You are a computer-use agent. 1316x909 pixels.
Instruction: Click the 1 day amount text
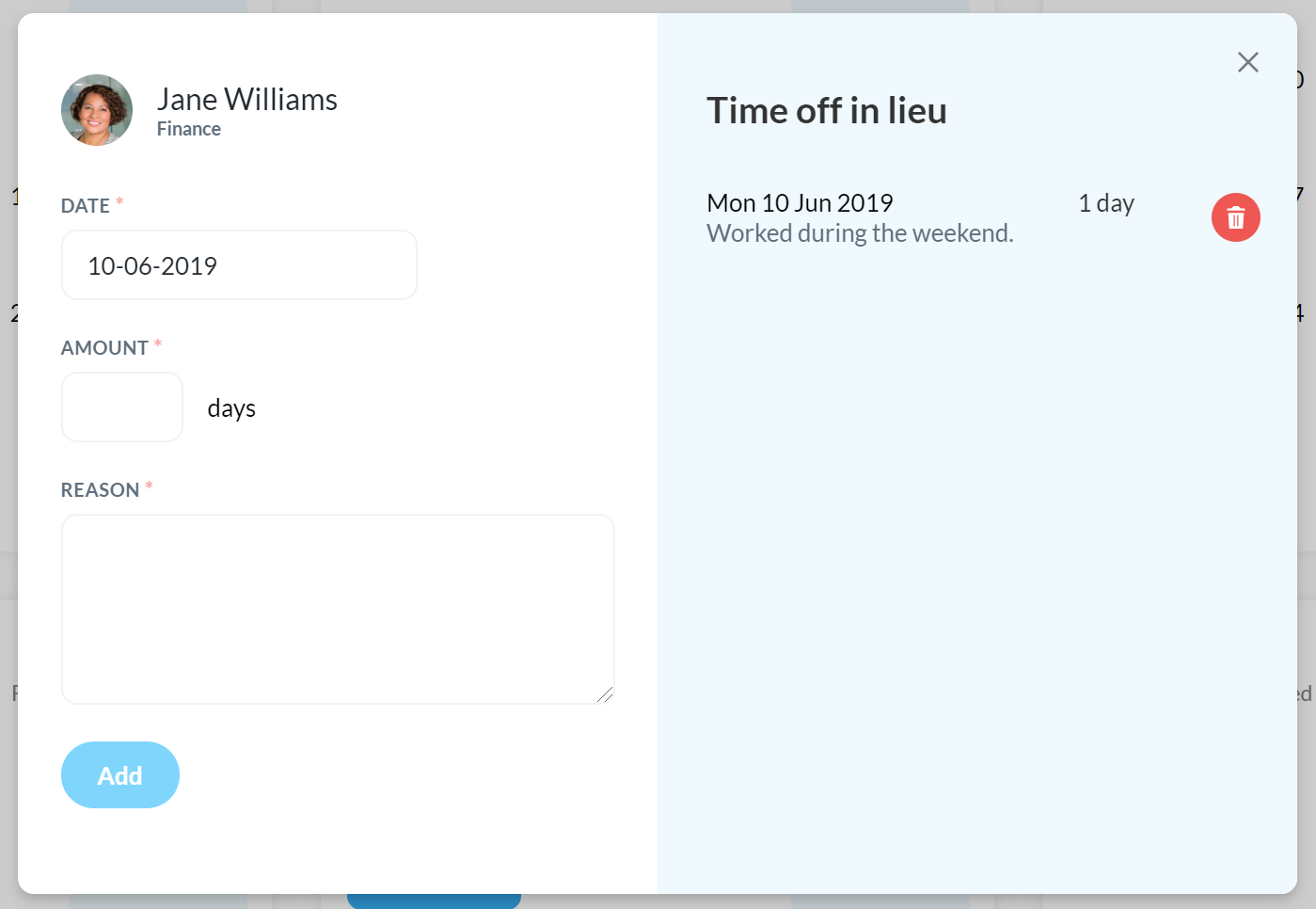(1106, 203)
